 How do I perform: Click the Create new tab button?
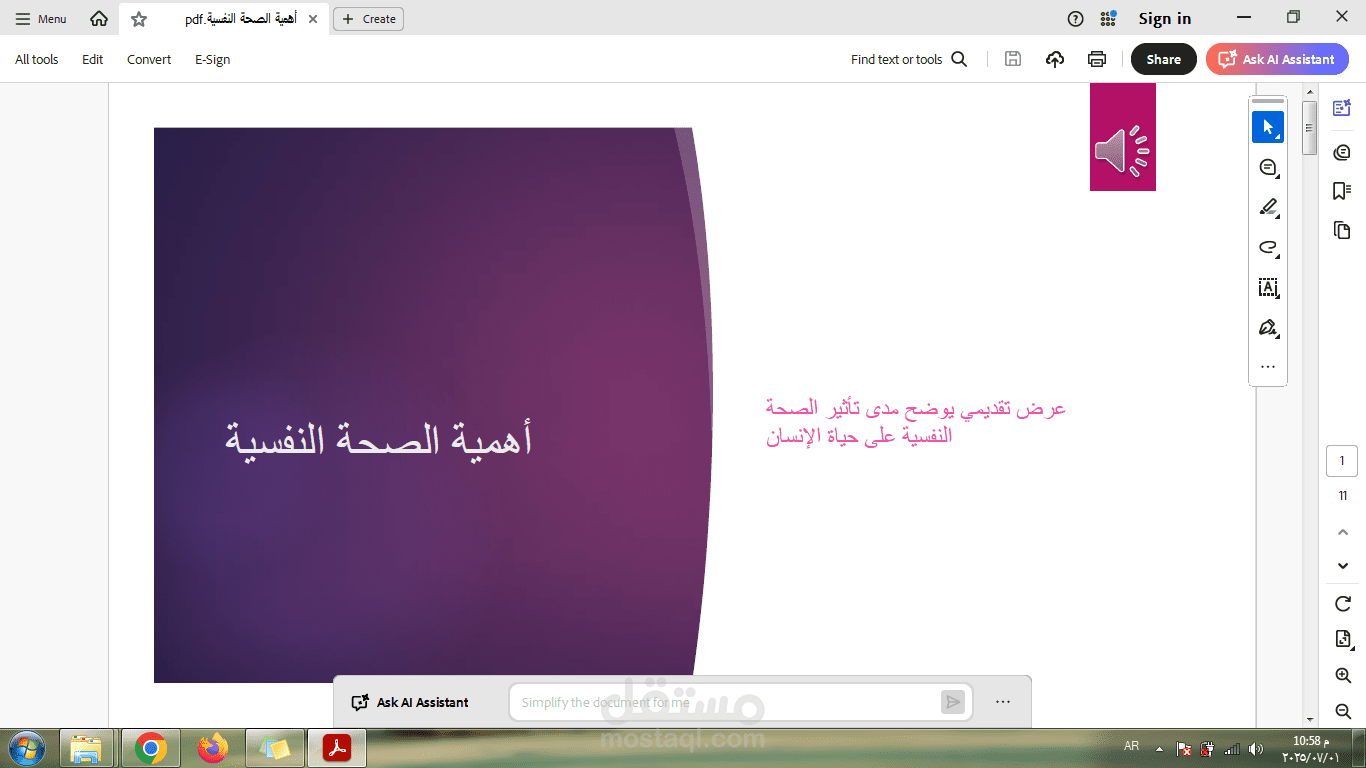point(368,19)
